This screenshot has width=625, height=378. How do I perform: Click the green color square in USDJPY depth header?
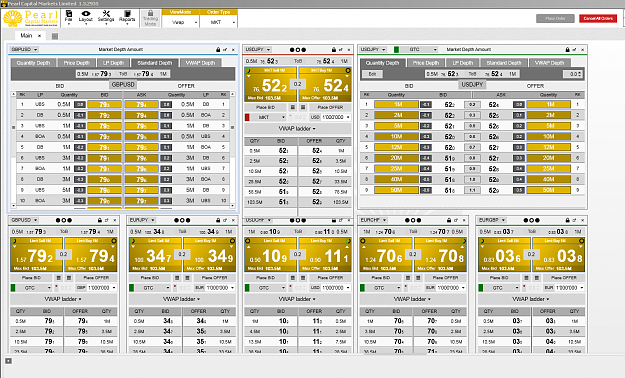coord(396,49)
